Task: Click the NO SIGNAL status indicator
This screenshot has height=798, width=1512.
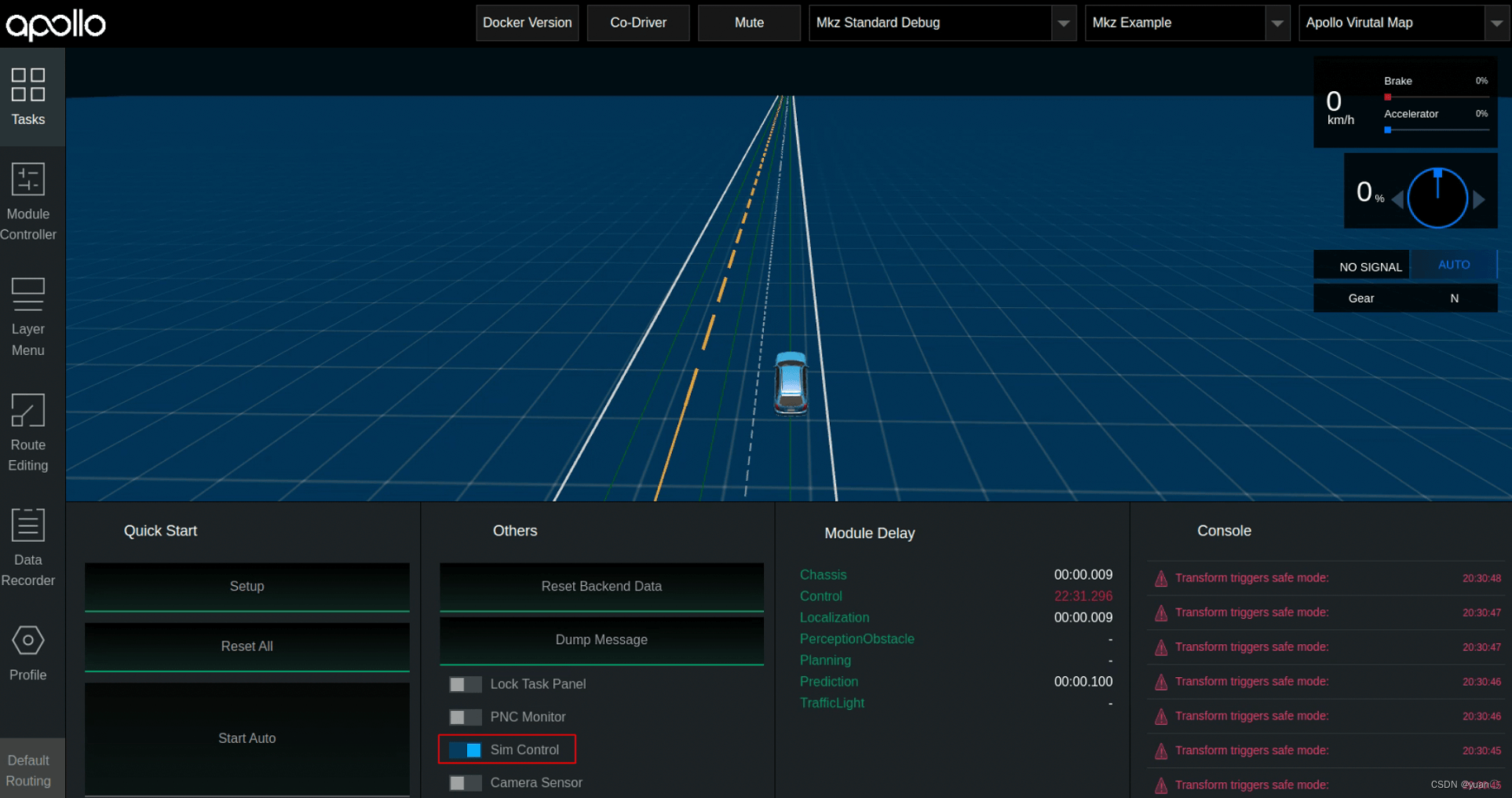Action: click(x=1362, y=266)
